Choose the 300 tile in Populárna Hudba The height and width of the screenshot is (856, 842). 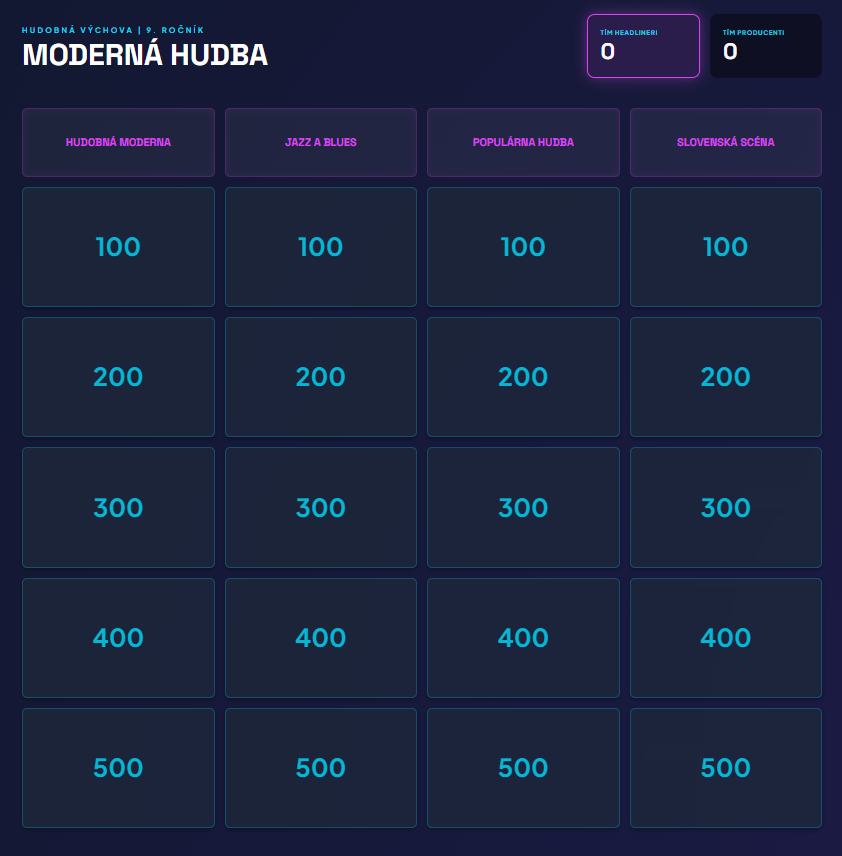tap(523, 507)
